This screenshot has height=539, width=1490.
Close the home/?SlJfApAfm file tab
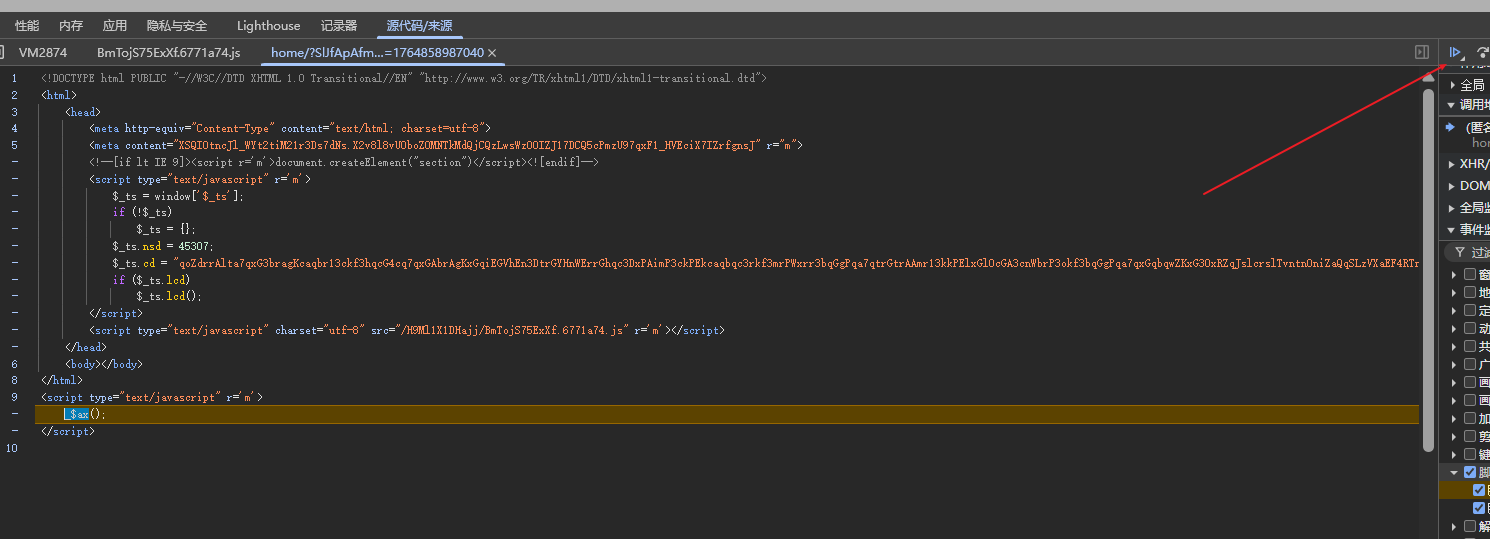click(492, 53)
